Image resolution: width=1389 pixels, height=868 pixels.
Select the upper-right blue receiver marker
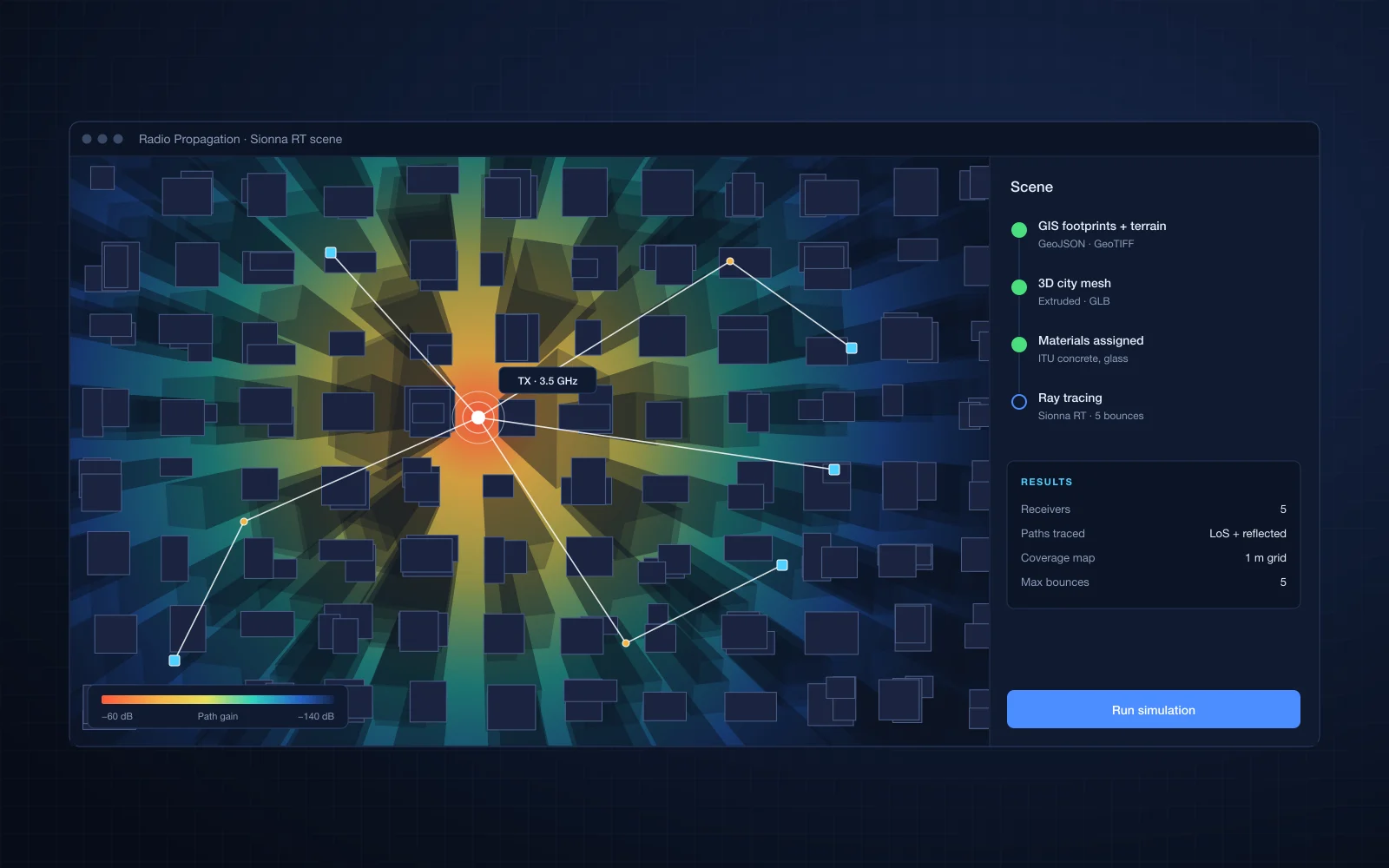[x=852, y=348]
